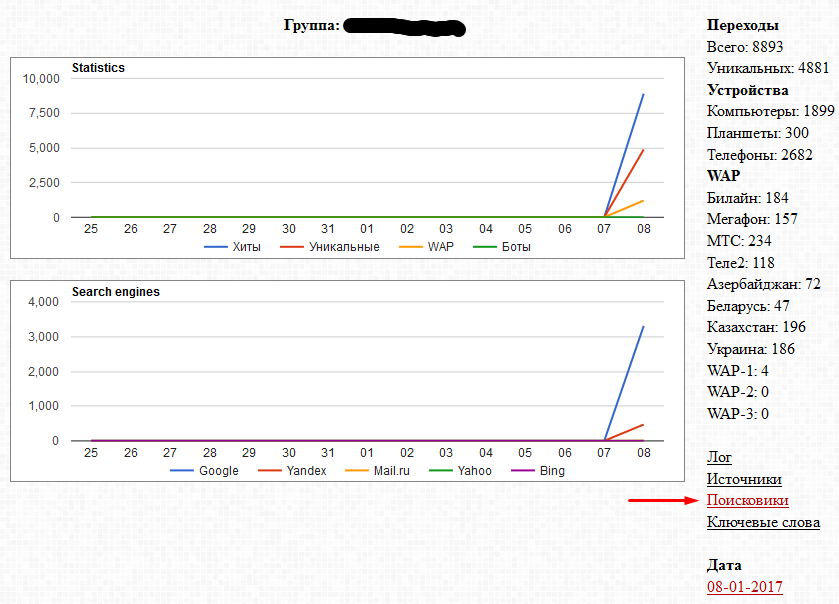
Task: Click the bold WAP heading in sidebar
Action: tap(723, 176)
